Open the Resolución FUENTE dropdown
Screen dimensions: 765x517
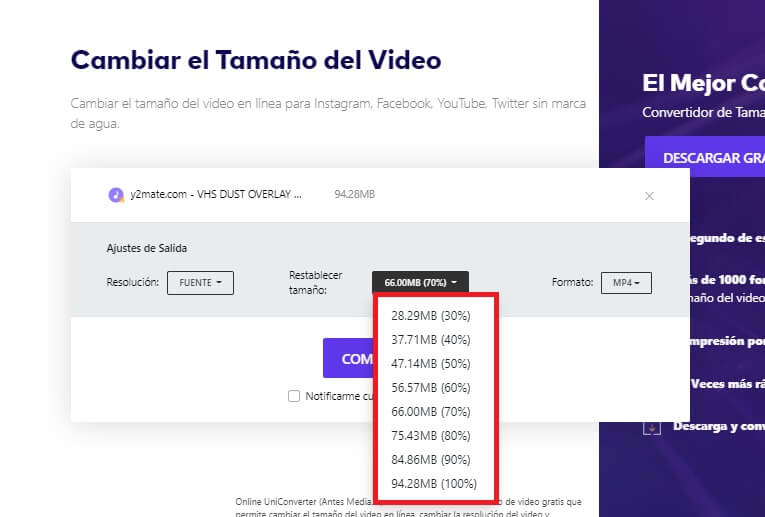tap(201, 283)
